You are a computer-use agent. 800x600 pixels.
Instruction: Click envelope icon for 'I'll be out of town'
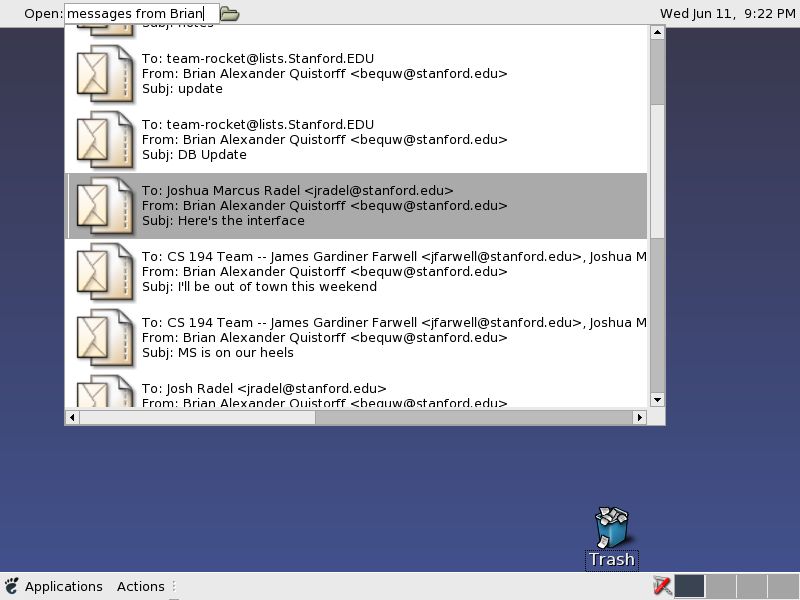[x=105, y=272]
